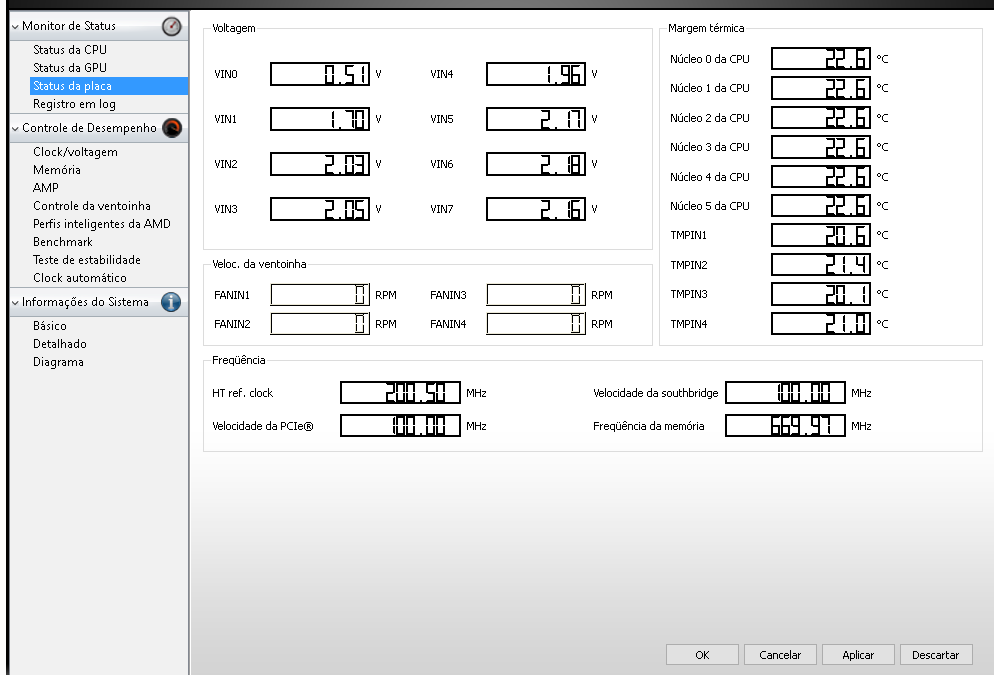Click the TMPIN3 temperature value 20.1
994x675 pixels.
(822, 294)
